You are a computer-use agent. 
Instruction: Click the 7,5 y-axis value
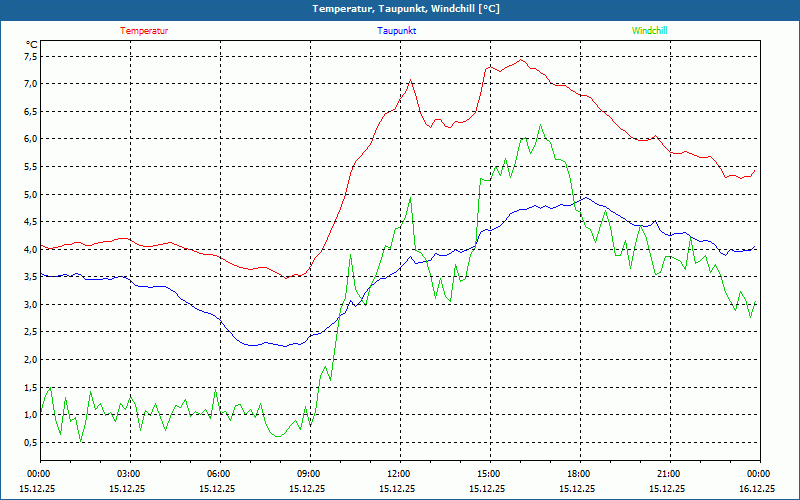pyautogui.click(x=31, y=56)
